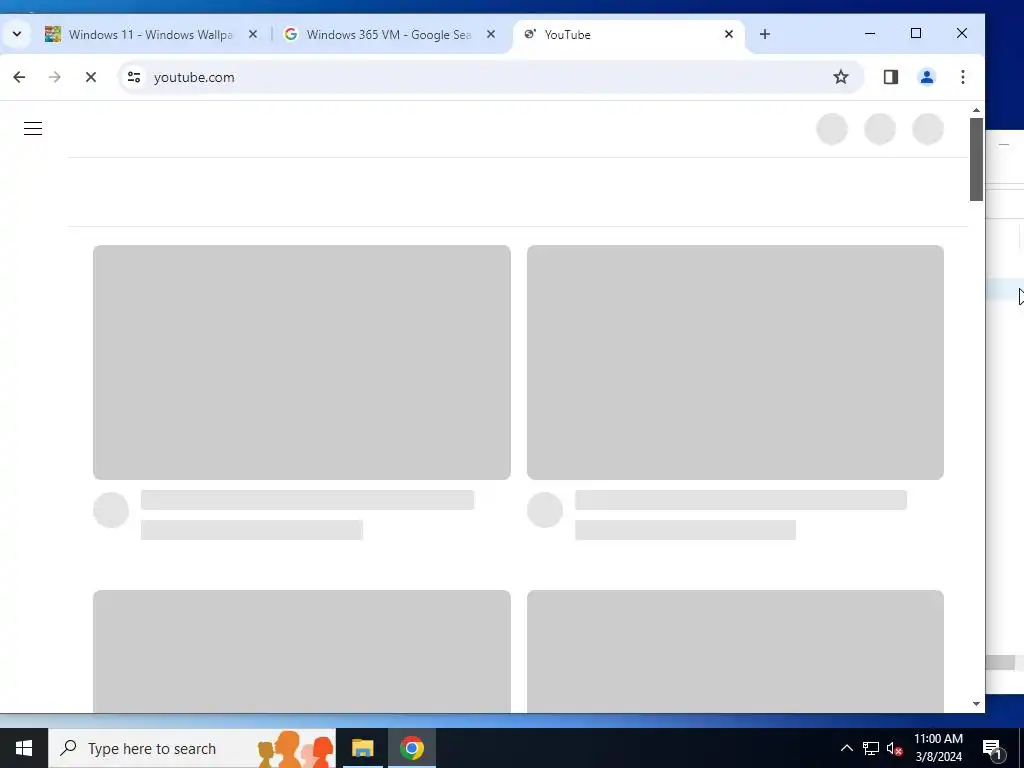Click the muted volume tray icon
This screenshot has height=768, width=1024.
(894, 748)
